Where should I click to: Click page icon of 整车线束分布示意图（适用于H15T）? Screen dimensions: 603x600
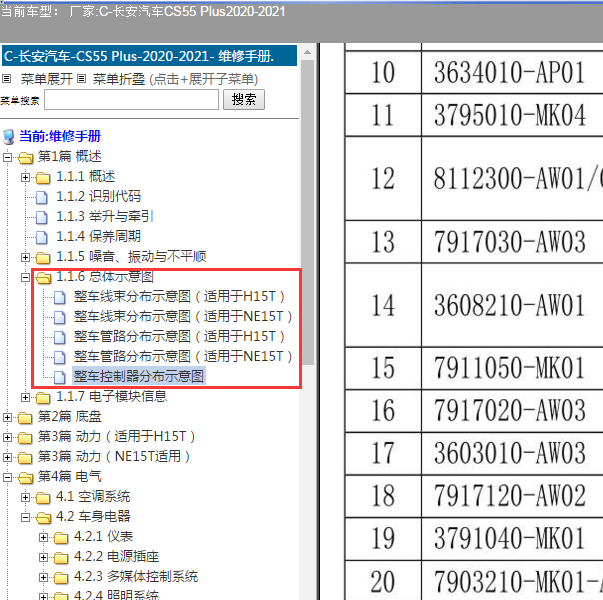[60, 297]
